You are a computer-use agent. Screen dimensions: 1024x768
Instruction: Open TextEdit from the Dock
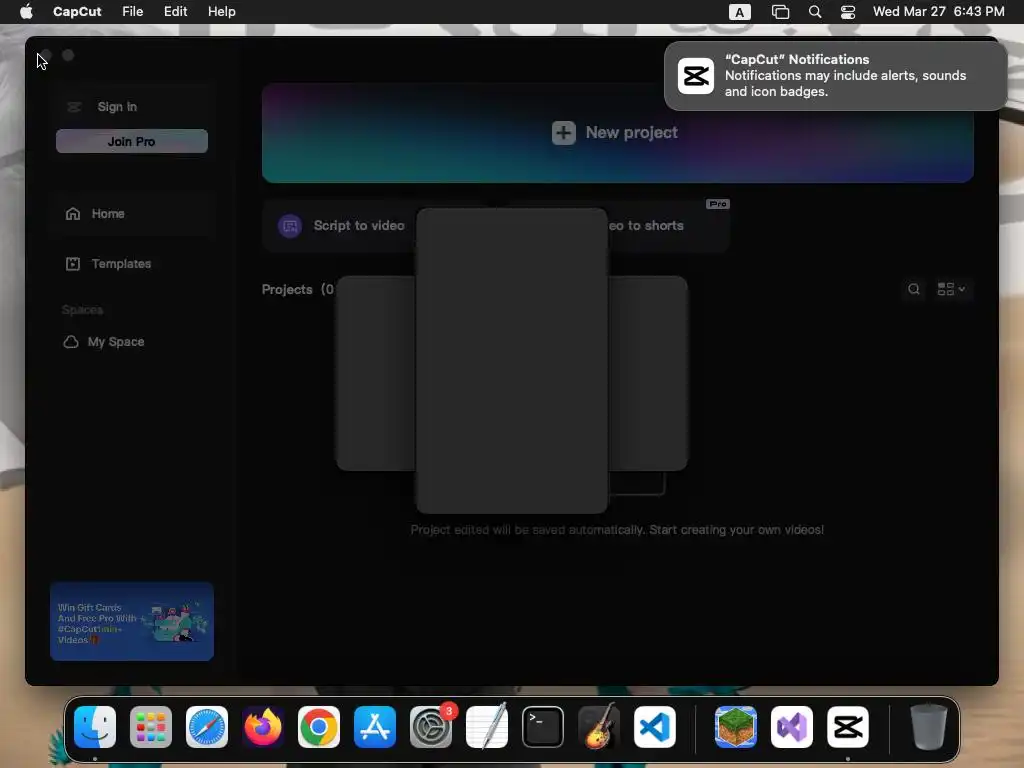point(487,727)
